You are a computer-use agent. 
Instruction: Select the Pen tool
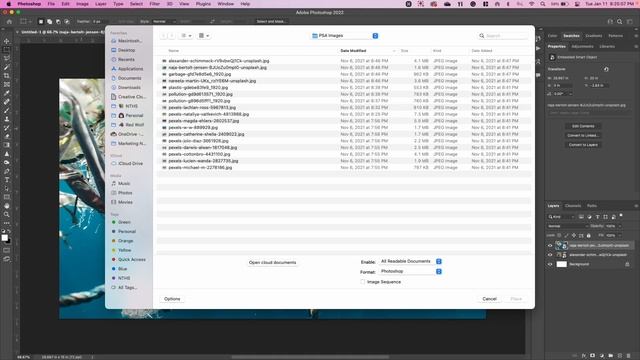[x=7, y=171]
